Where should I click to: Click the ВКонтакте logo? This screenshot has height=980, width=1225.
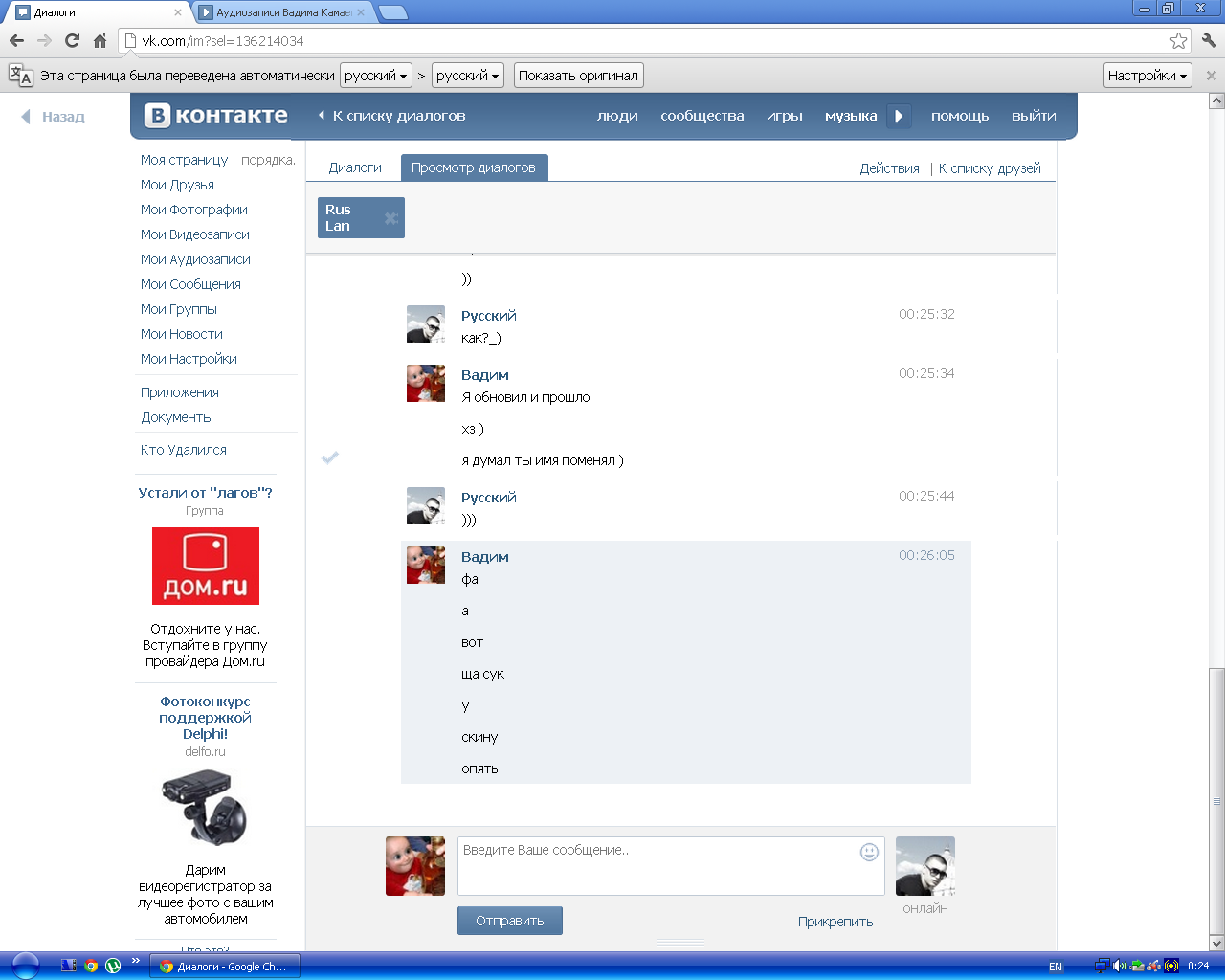click(x=216, y=115)
